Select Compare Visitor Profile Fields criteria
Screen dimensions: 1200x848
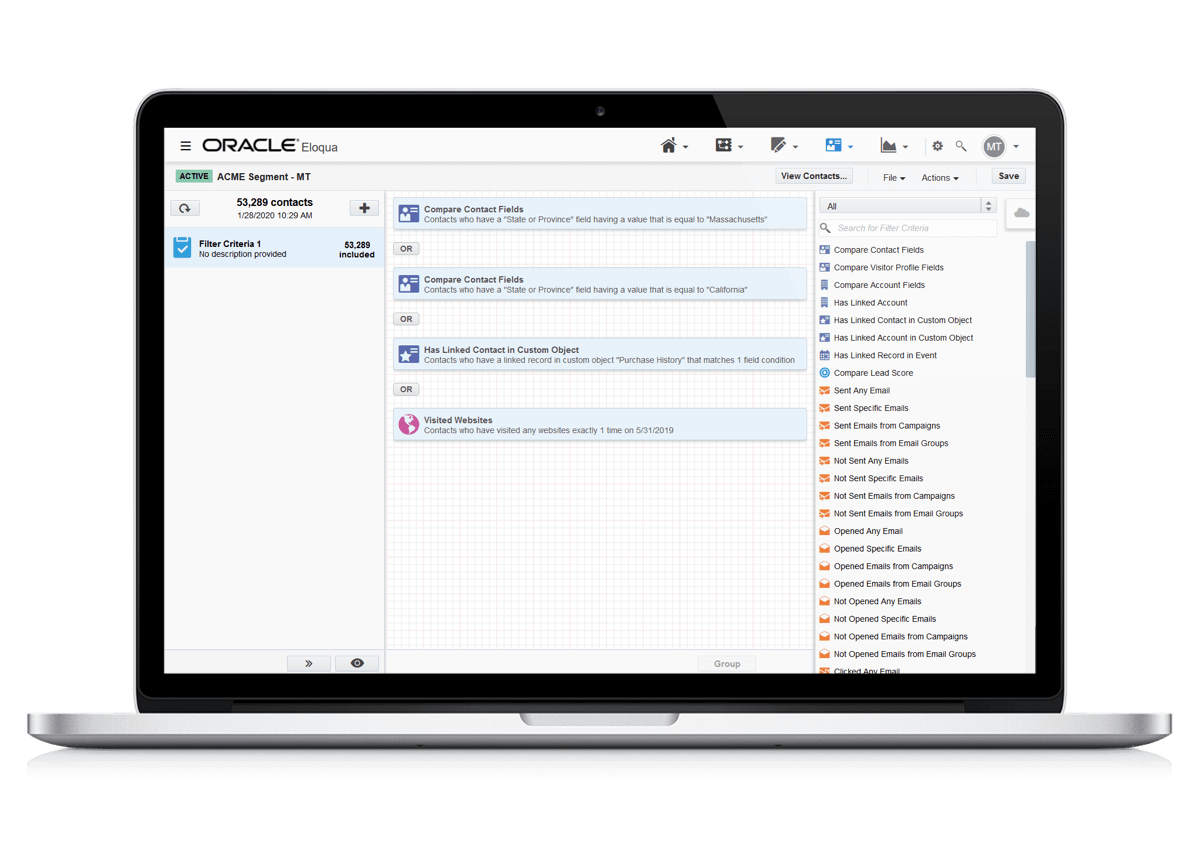point(889,268)
